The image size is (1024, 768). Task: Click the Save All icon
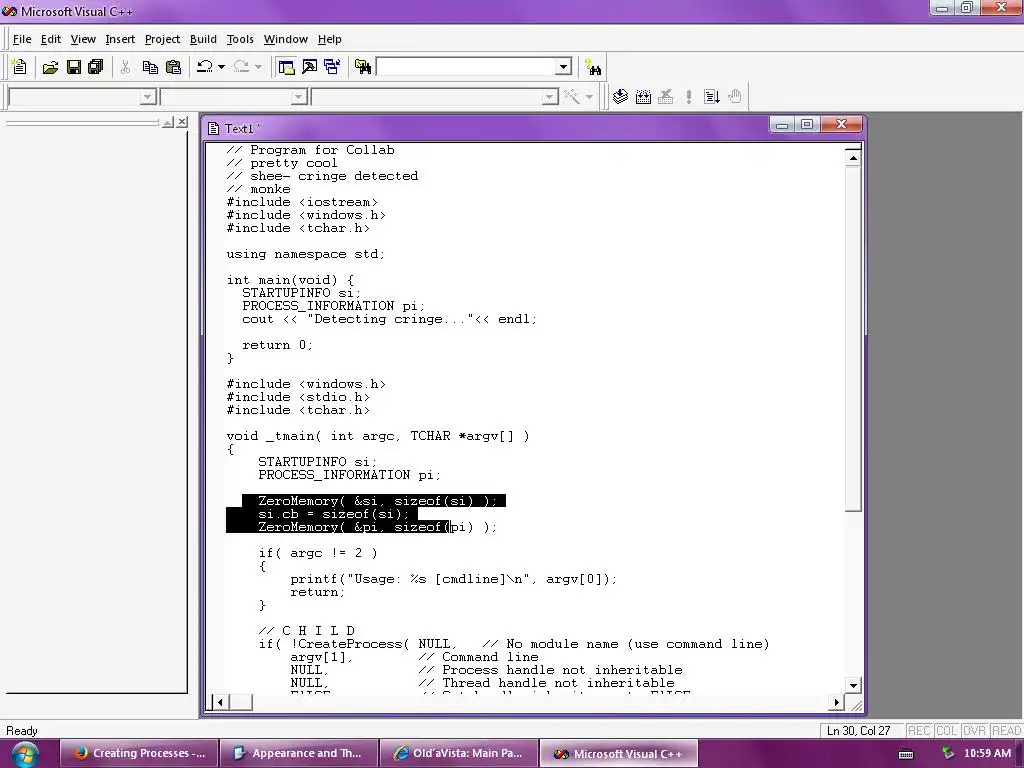click(x=96, y=67)
